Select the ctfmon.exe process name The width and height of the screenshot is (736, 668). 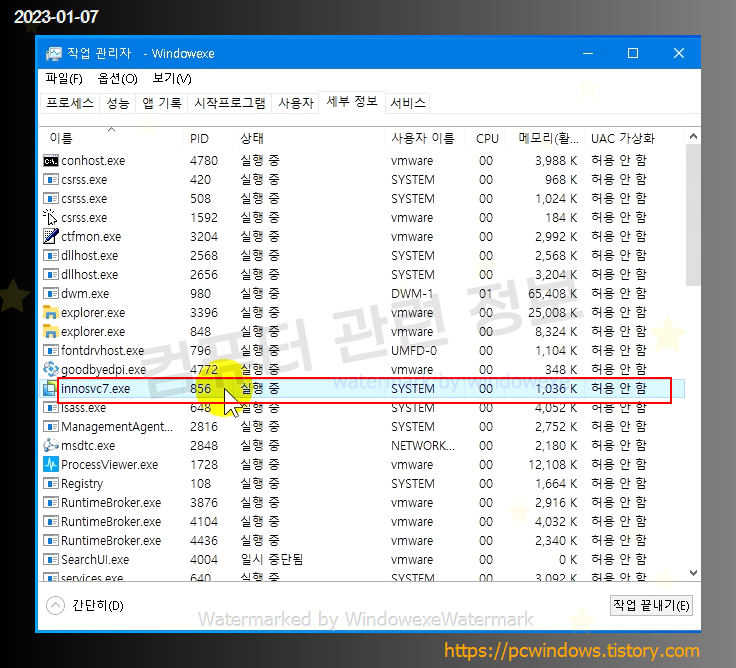[91, 237]
